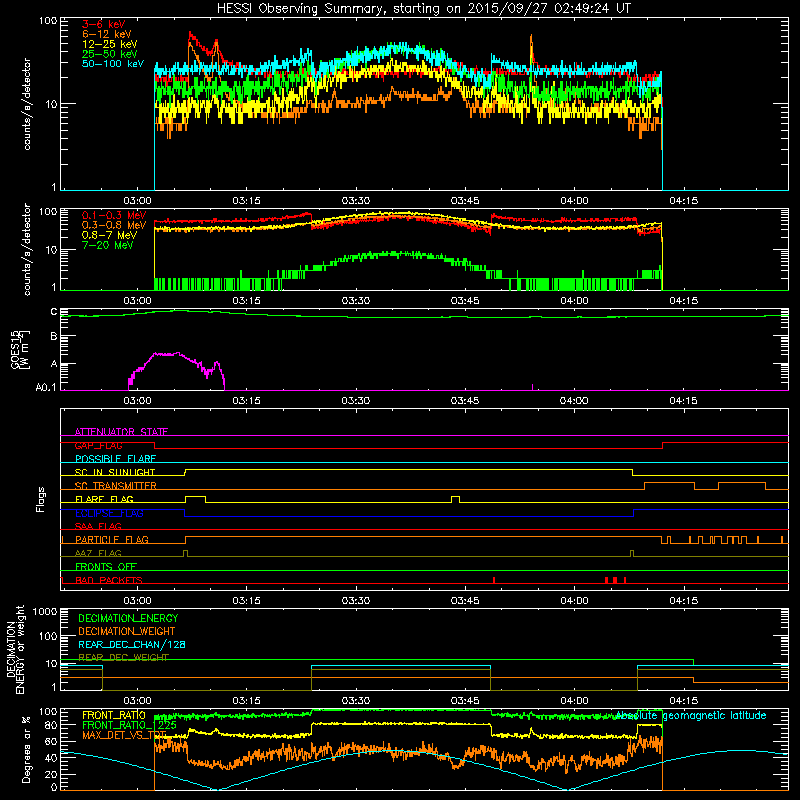
Task: Pick the 50-100 keV legend label
Action: pos(113,64)
